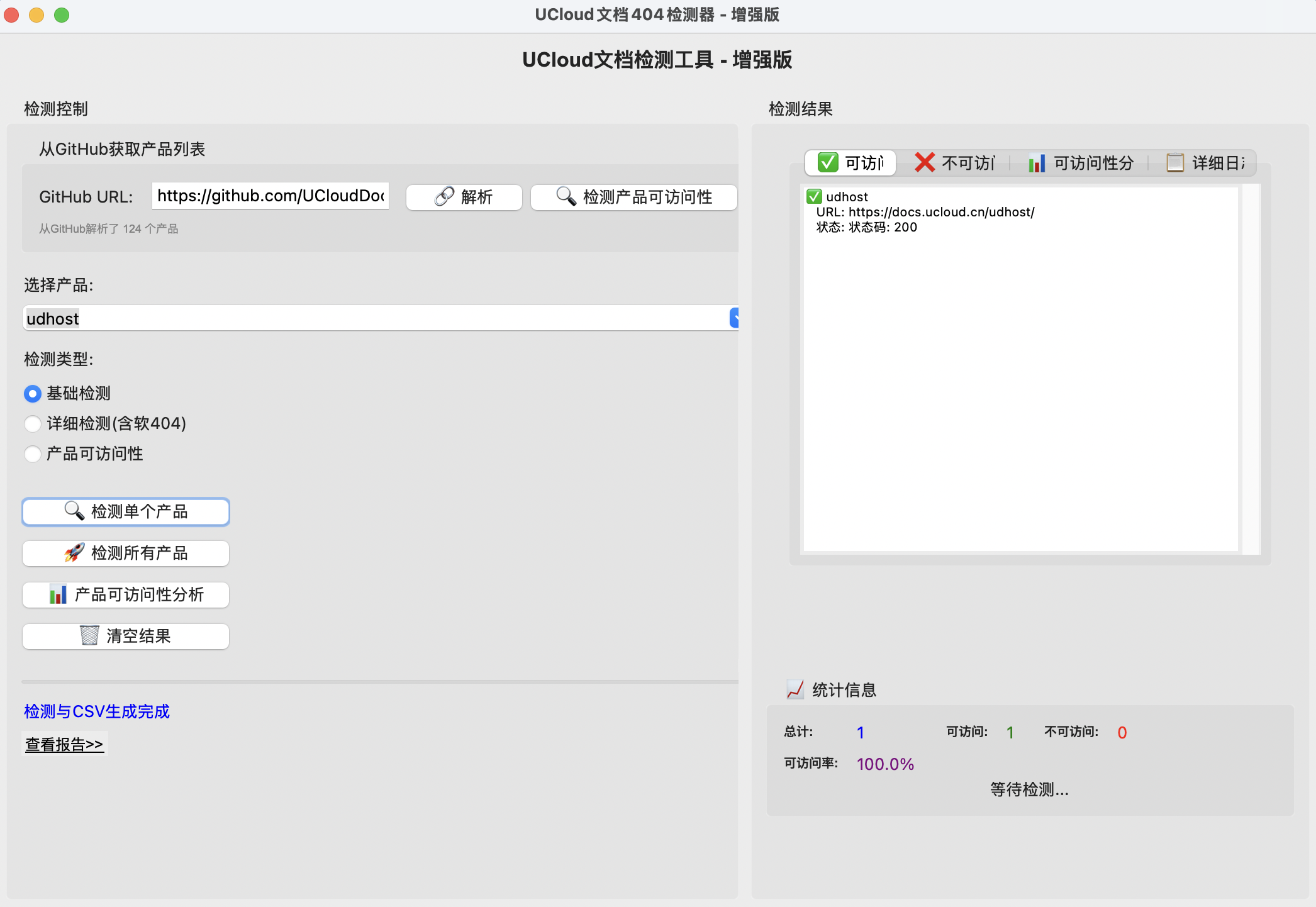Screen dimensions: 1316x907
Task: Click the 解析 button
Action: tap(464, 197)
